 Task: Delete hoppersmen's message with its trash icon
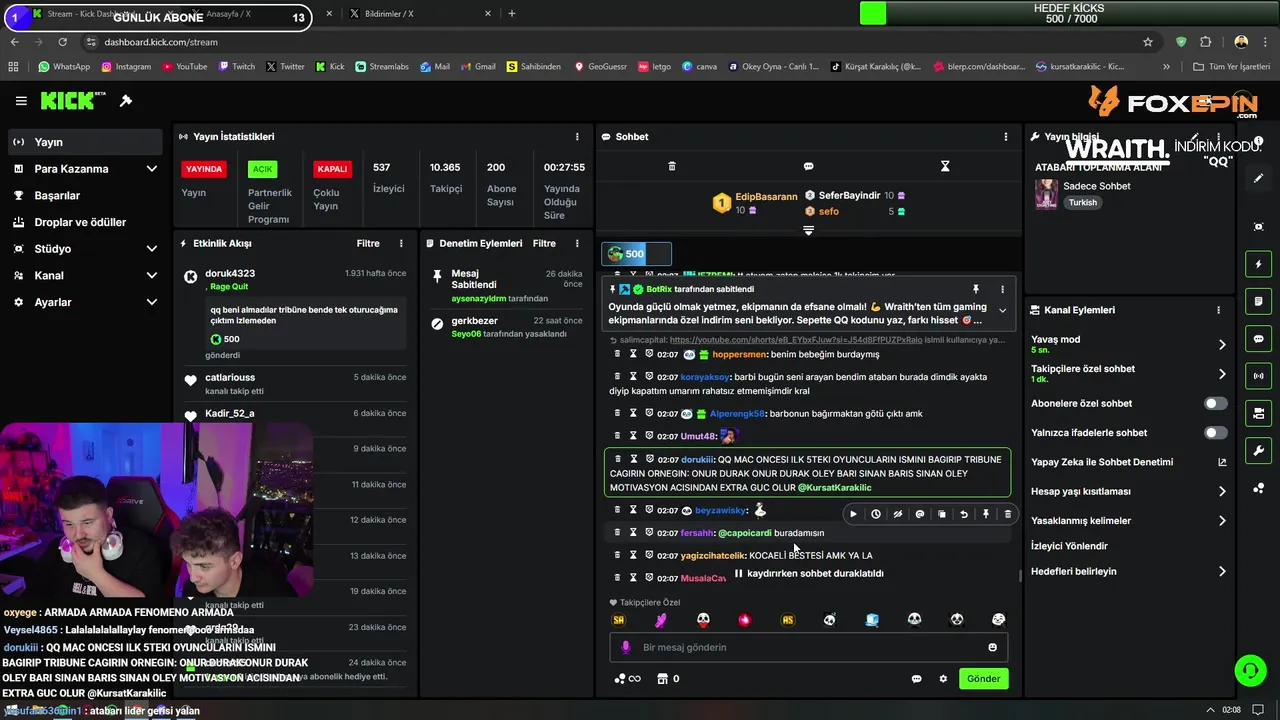[617, 354]
